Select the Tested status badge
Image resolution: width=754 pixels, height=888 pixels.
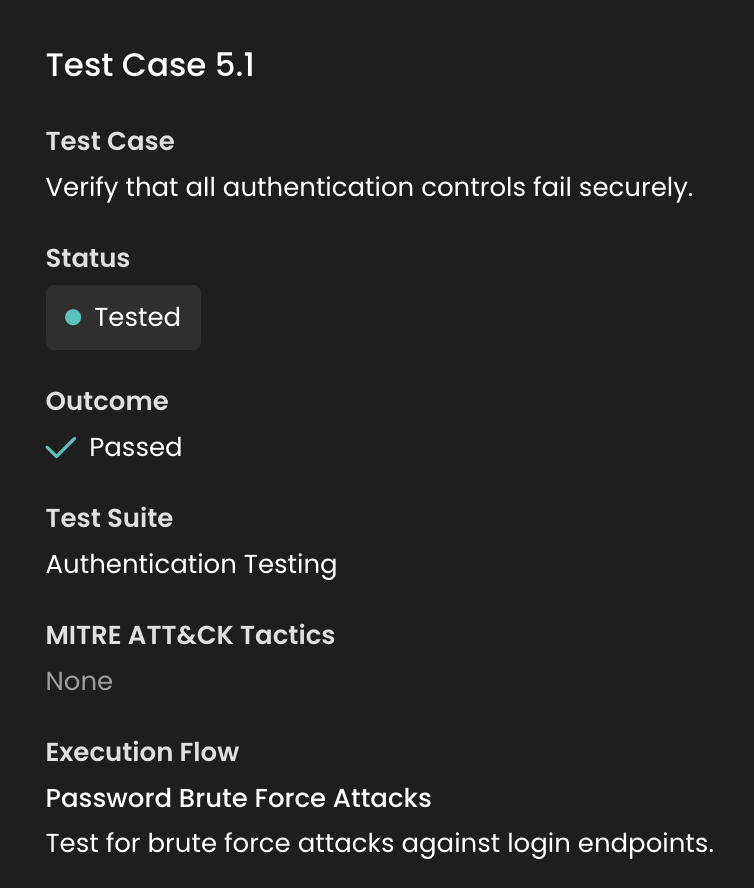coord(123,317)
